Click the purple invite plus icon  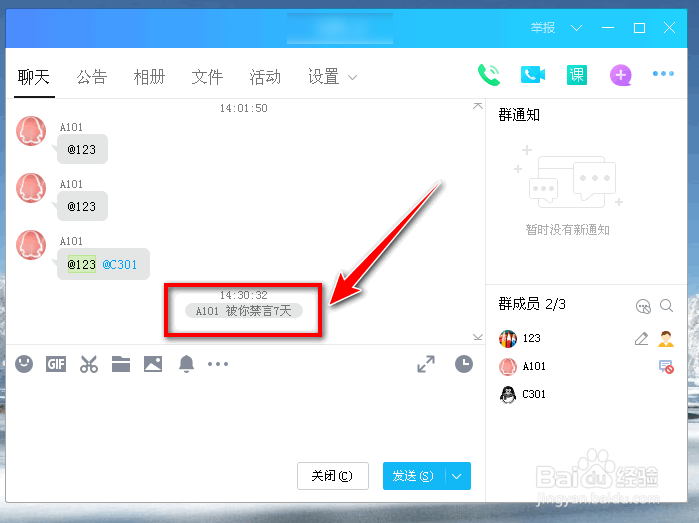coord(621,75)
